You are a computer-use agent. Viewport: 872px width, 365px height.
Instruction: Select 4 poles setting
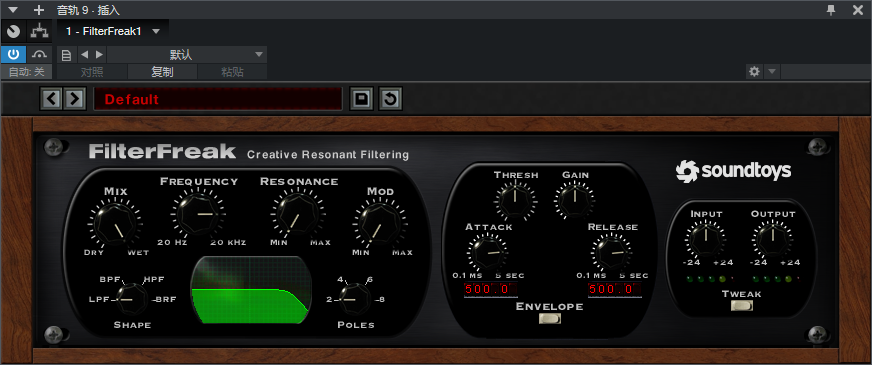pyautogui.click(x=340, y=279)
